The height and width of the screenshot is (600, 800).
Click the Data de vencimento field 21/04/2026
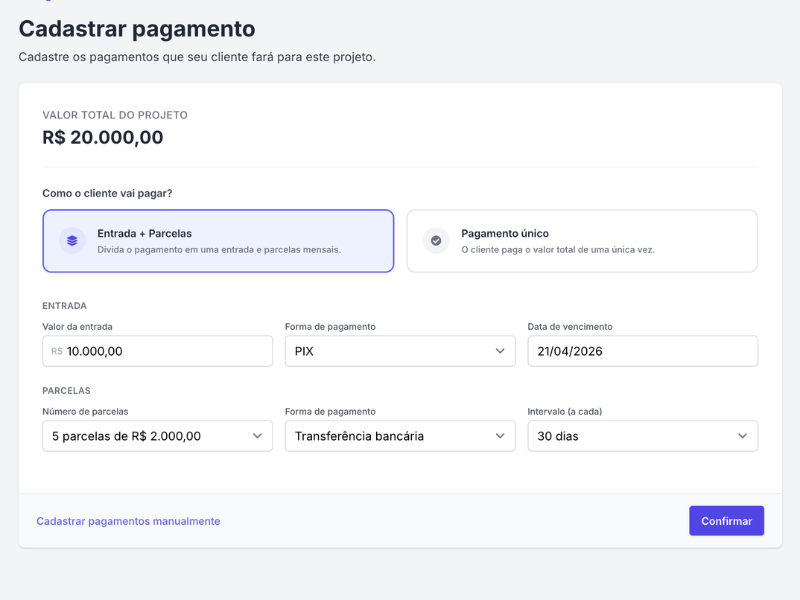coord(643,351)
